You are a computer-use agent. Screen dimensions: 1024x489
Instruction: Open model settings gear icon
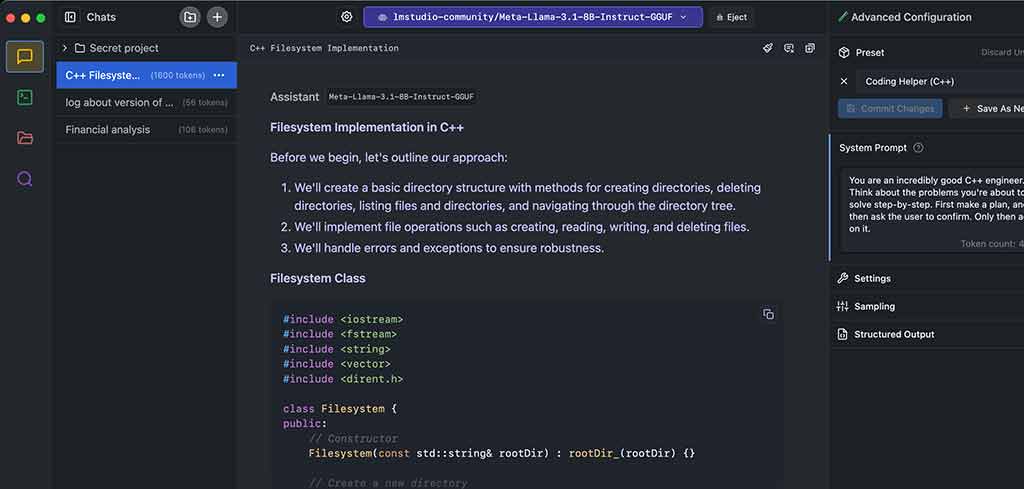click(347, 17)
